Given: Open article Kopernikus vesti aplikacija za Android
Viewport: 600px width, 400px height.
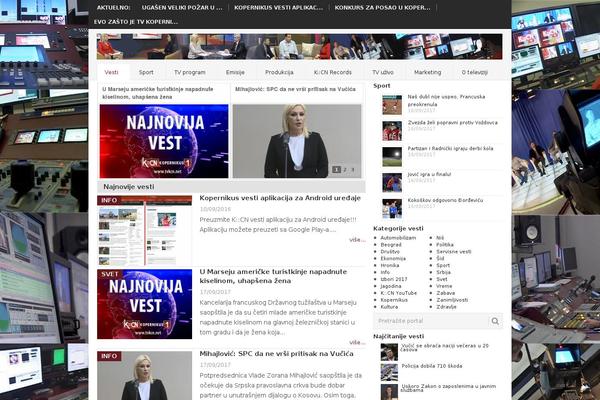Looking at the screenshot, I should (280, 198).
